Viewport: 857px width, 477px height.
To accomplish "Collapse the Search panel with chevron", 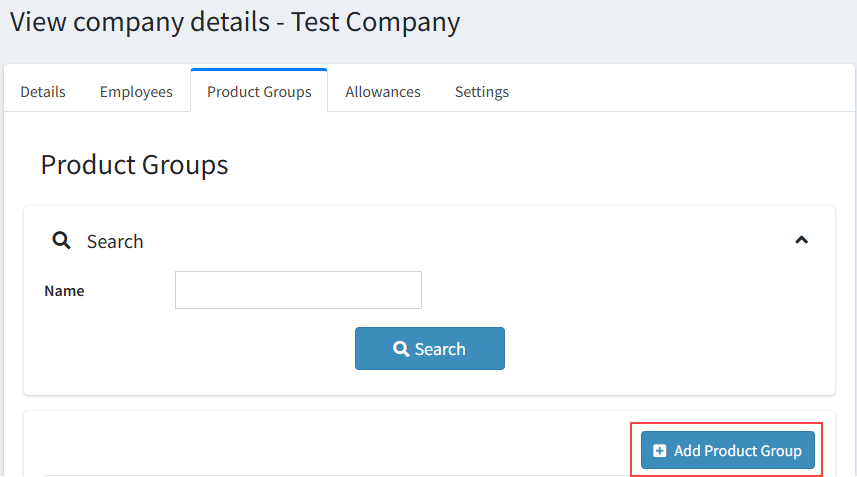I will point(801,240).
